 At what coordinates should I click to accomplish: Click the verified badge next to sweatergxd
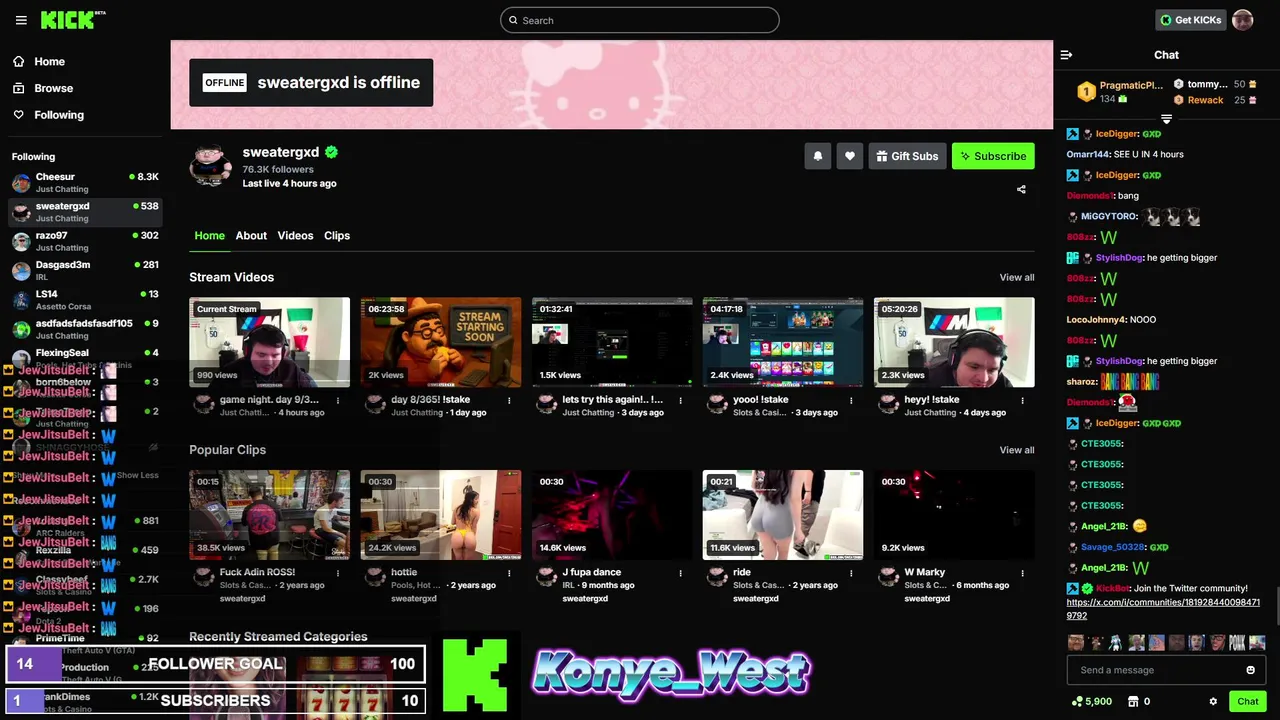click(x=331, y=152)
